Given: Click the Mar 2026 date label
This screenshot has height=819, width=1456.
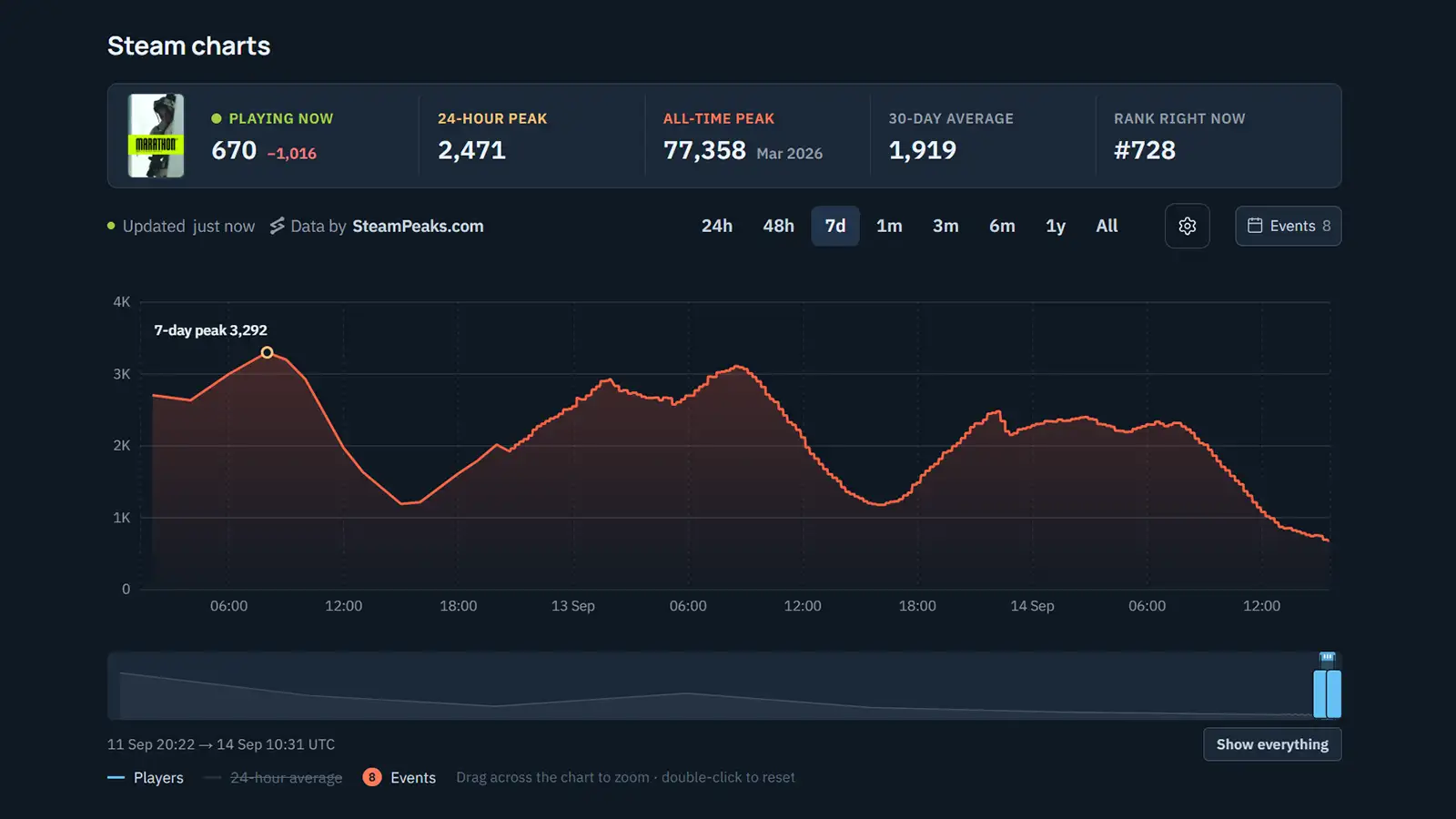Looking at the screenshot, I should pyautogui.click(x=789, y=154).
